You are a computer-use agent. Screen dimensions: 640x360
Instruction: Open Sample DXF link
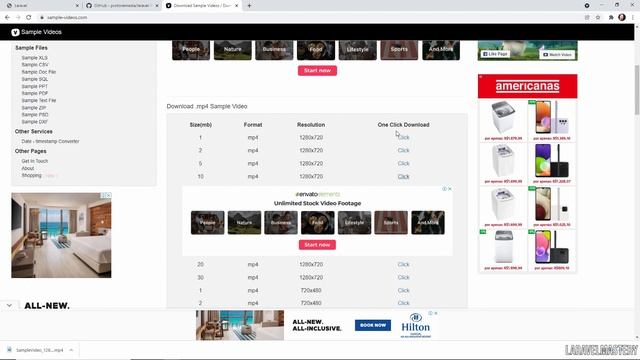pyautogui.click(x=35, y=122)
